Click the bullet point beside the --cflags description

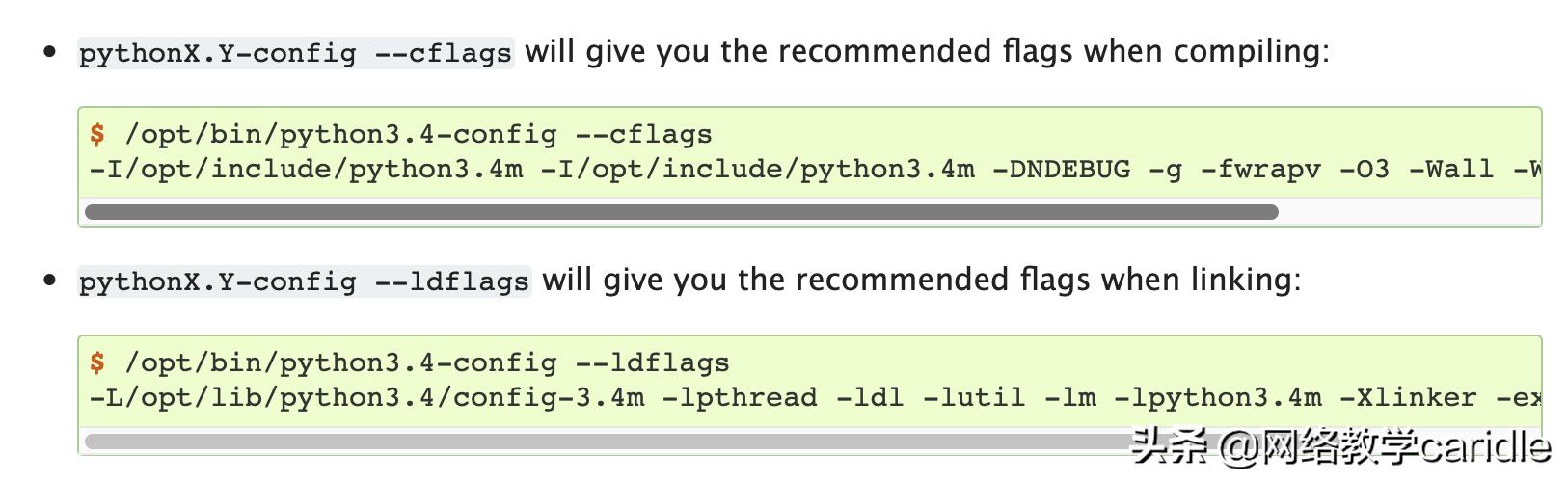coord(50,52)
